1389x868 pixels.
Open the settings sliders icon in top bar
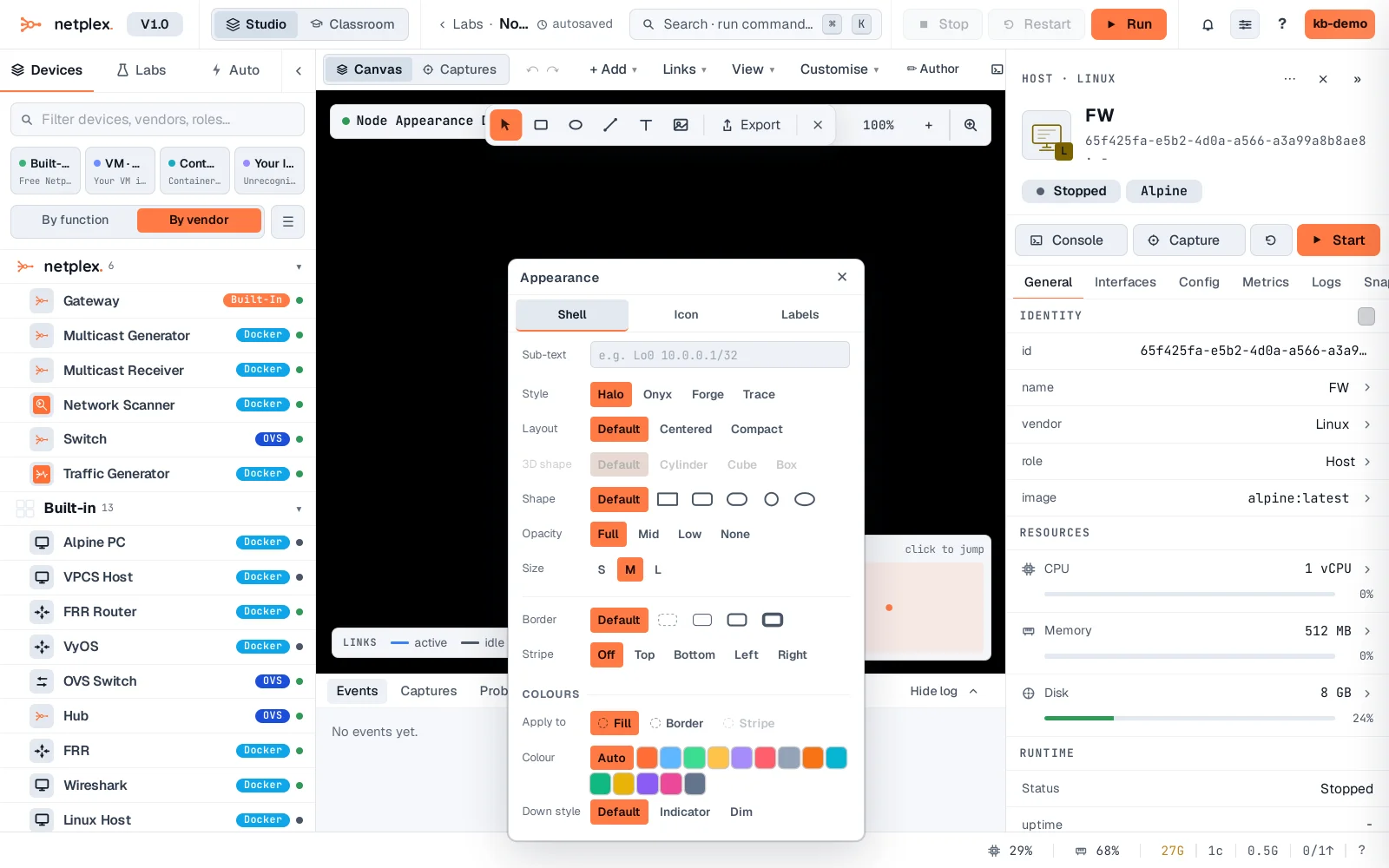pos(1245,24)
